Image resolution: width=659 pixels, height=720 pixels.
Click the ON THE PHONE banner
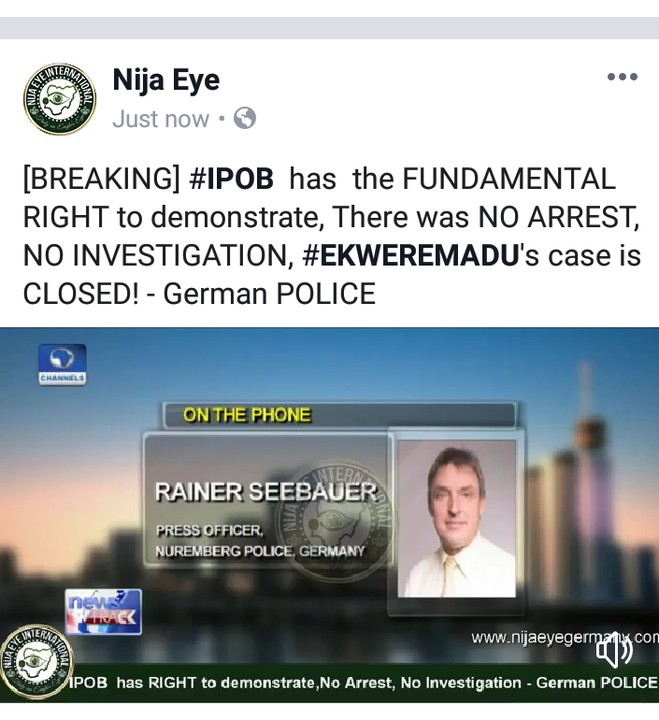(x=340, y=415)
